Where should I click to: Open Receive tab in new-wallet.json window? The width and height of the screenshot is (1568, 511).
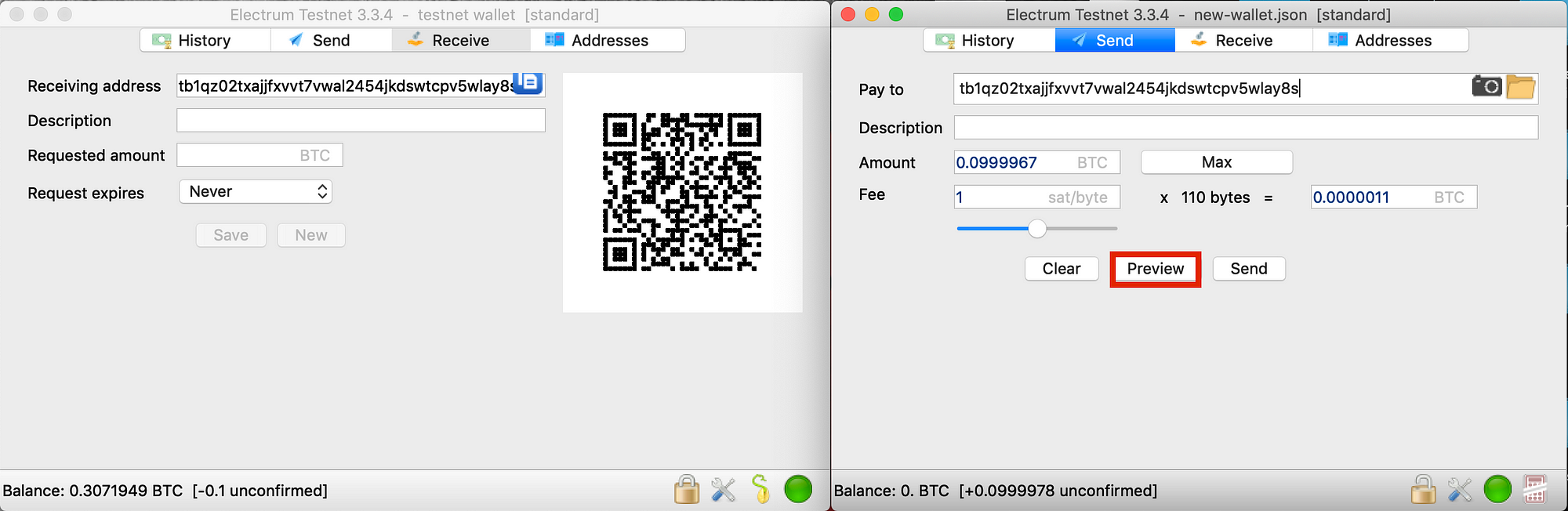pos(1244,40)
